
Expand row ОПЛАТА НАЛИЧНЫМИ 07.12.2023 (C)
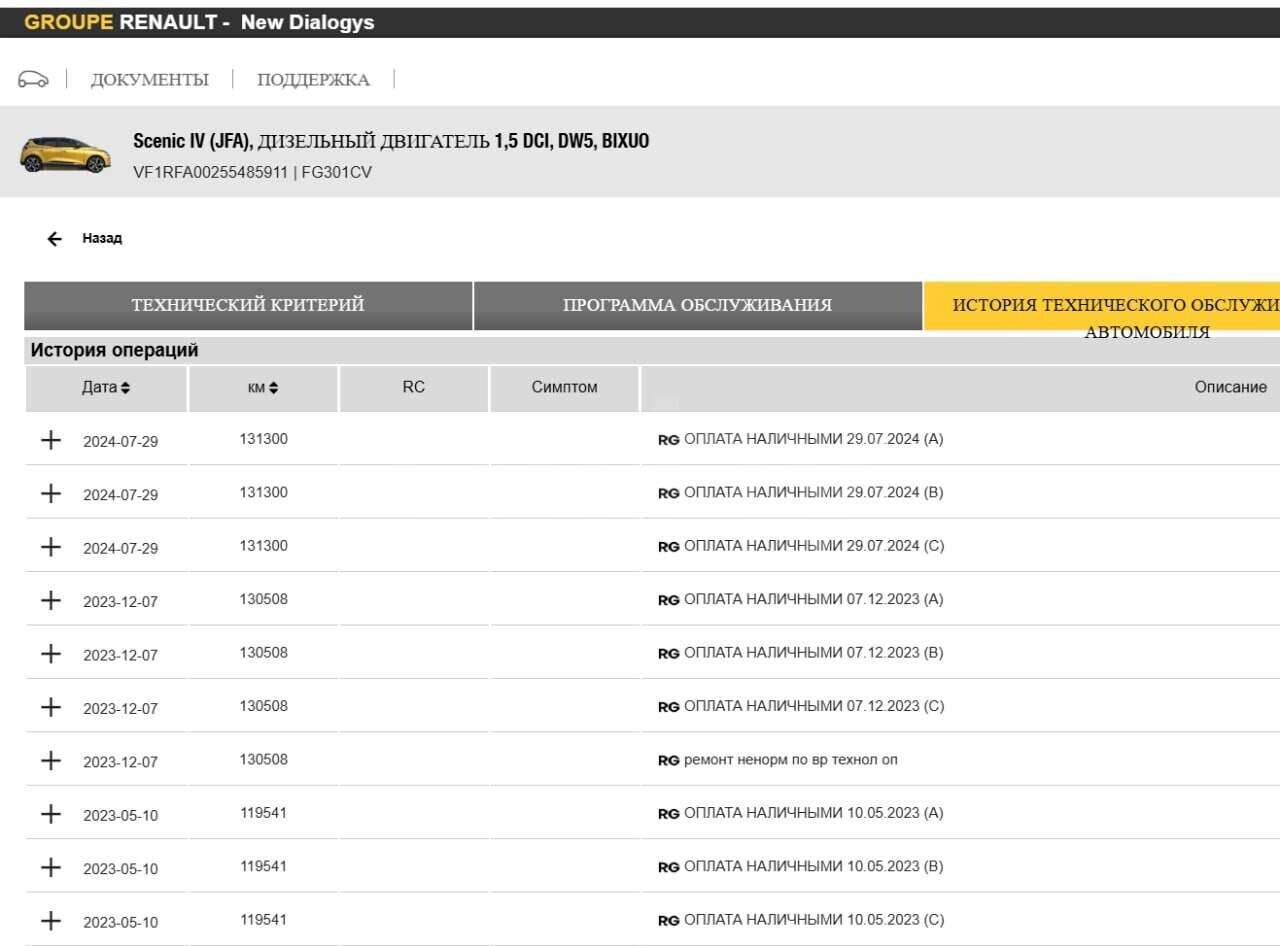(x=50, y=707)
